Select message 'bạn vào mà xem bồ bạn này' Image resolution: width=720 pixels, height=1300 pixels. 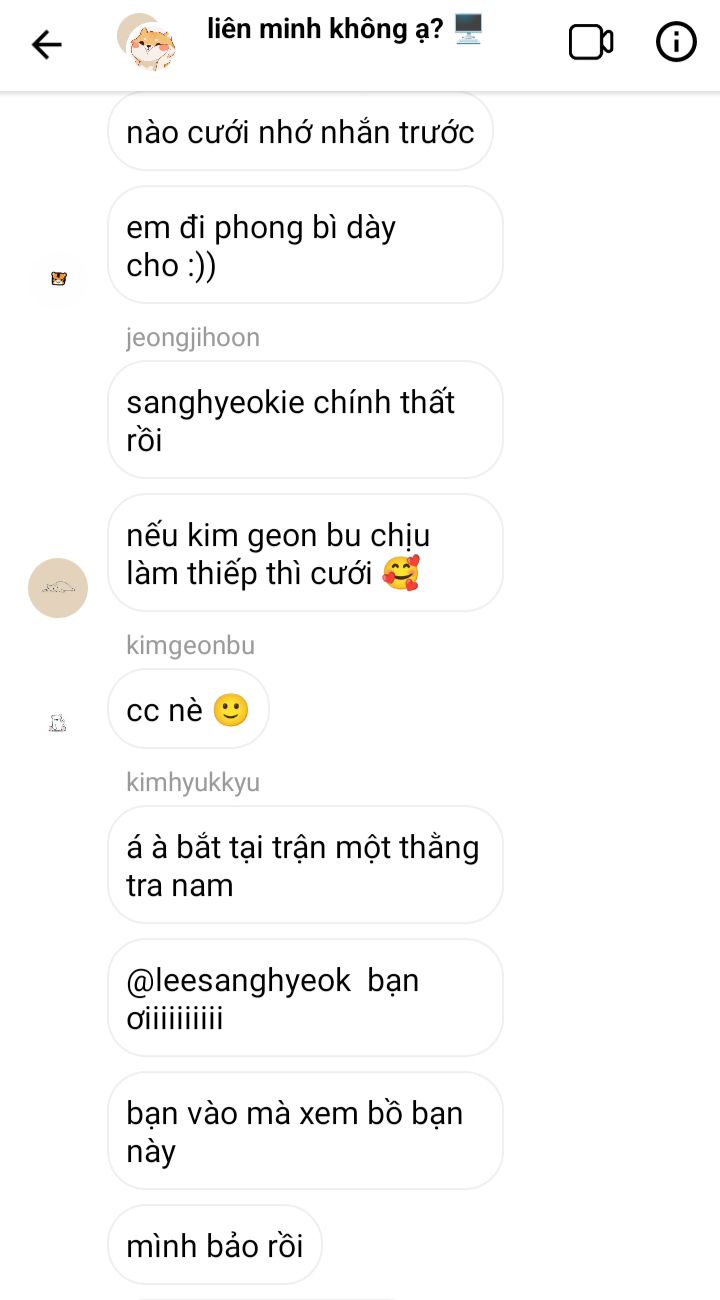[x=305, y=1131]
